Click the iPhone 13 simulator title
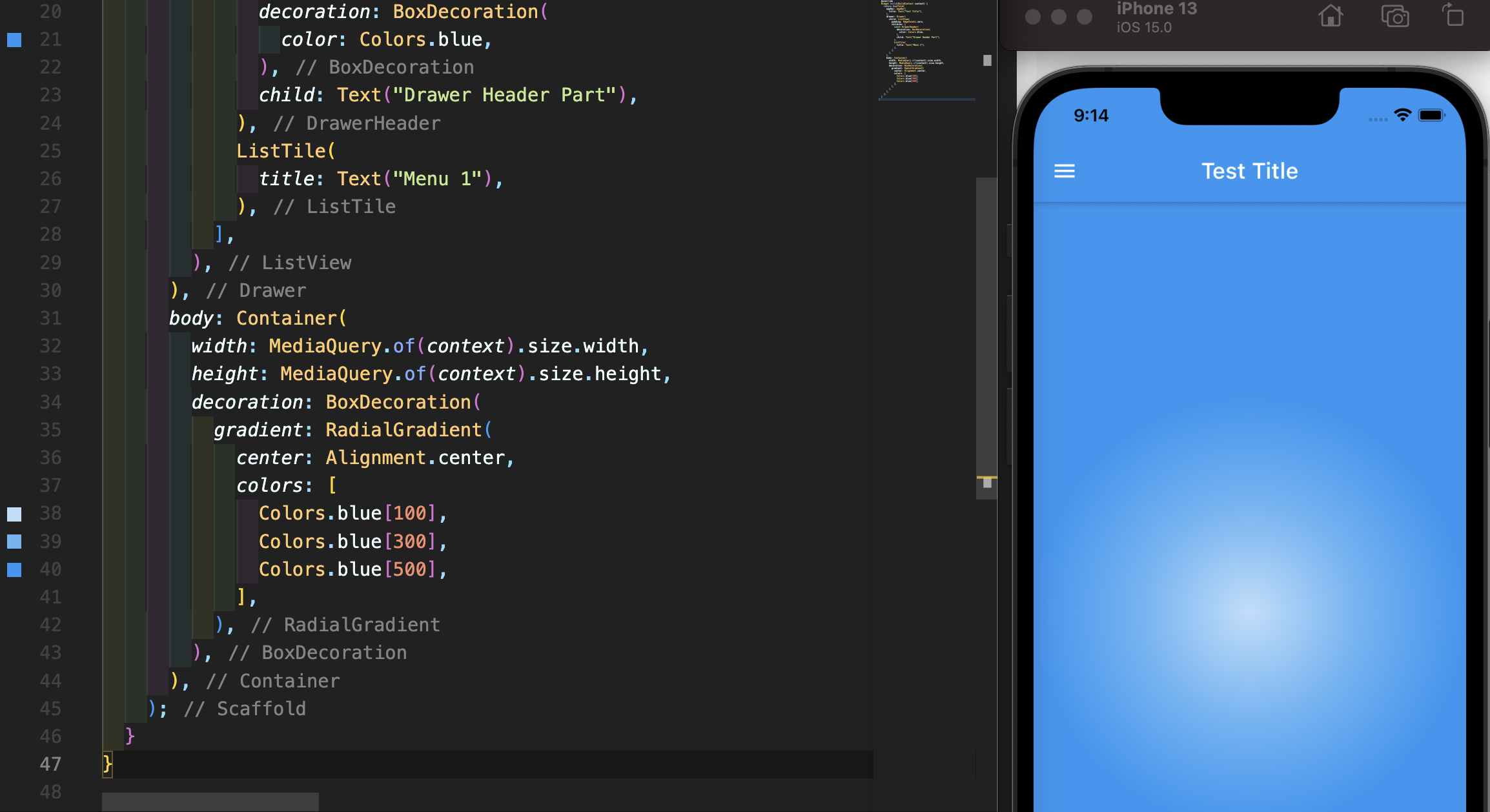 1156,9
